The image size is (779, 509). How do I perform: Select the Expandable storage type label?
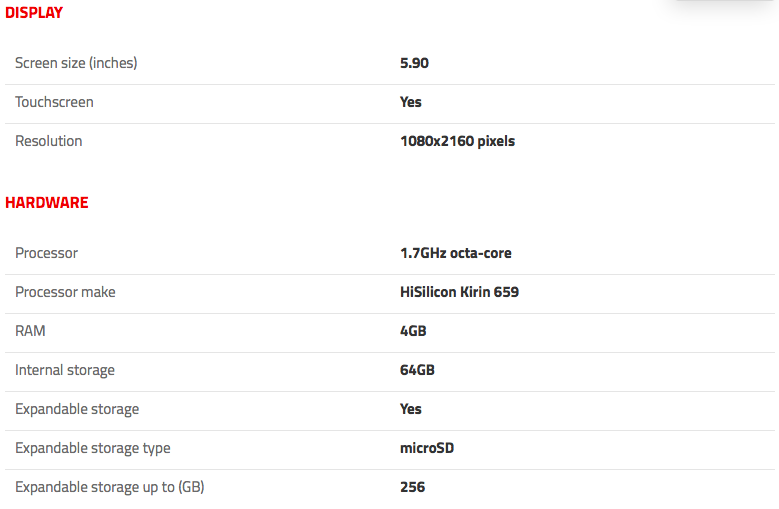(x=93, y=448)
